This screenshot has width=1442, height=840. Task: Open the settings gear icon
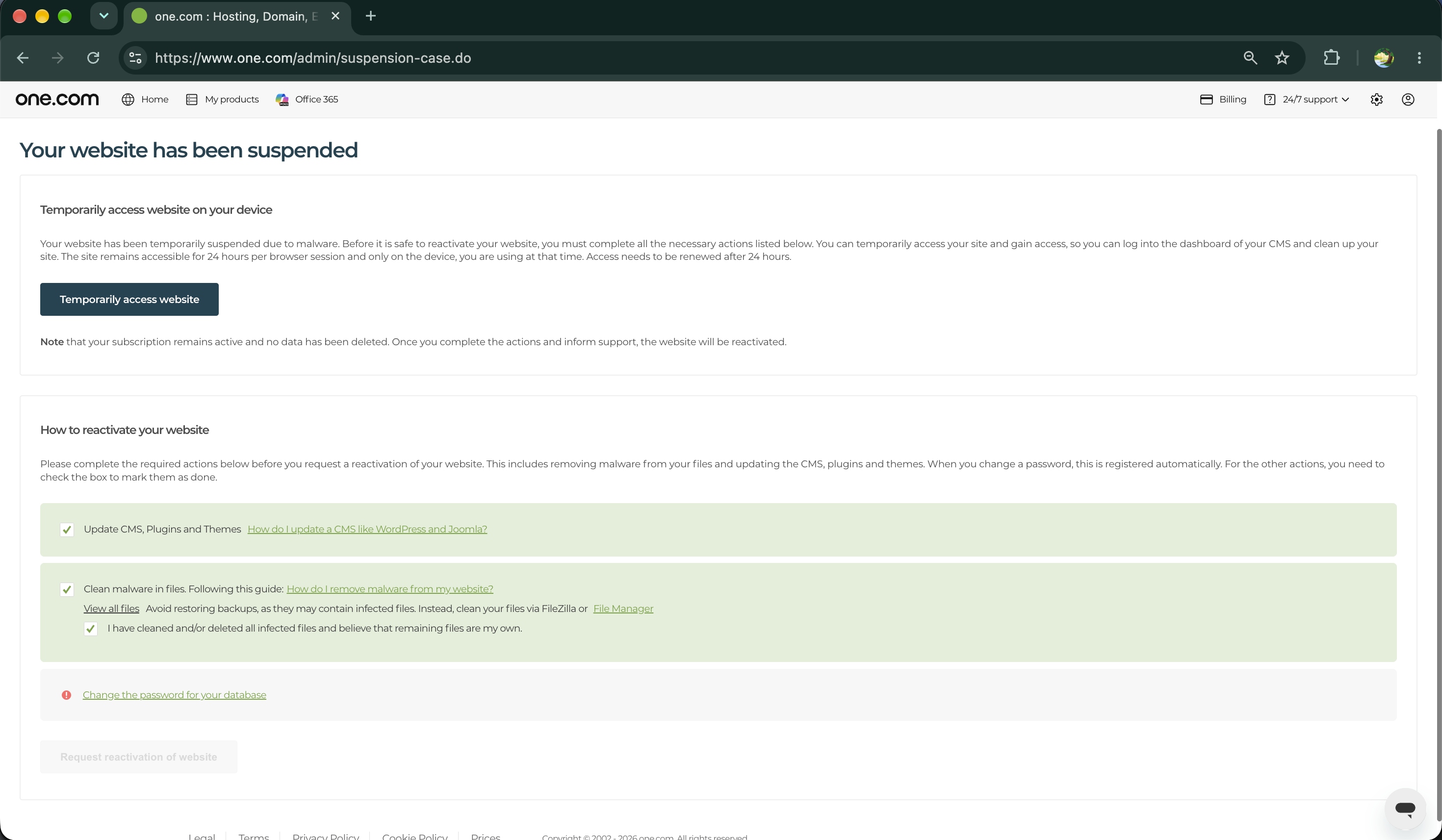pyautogui.click(x=1377, y=100)
